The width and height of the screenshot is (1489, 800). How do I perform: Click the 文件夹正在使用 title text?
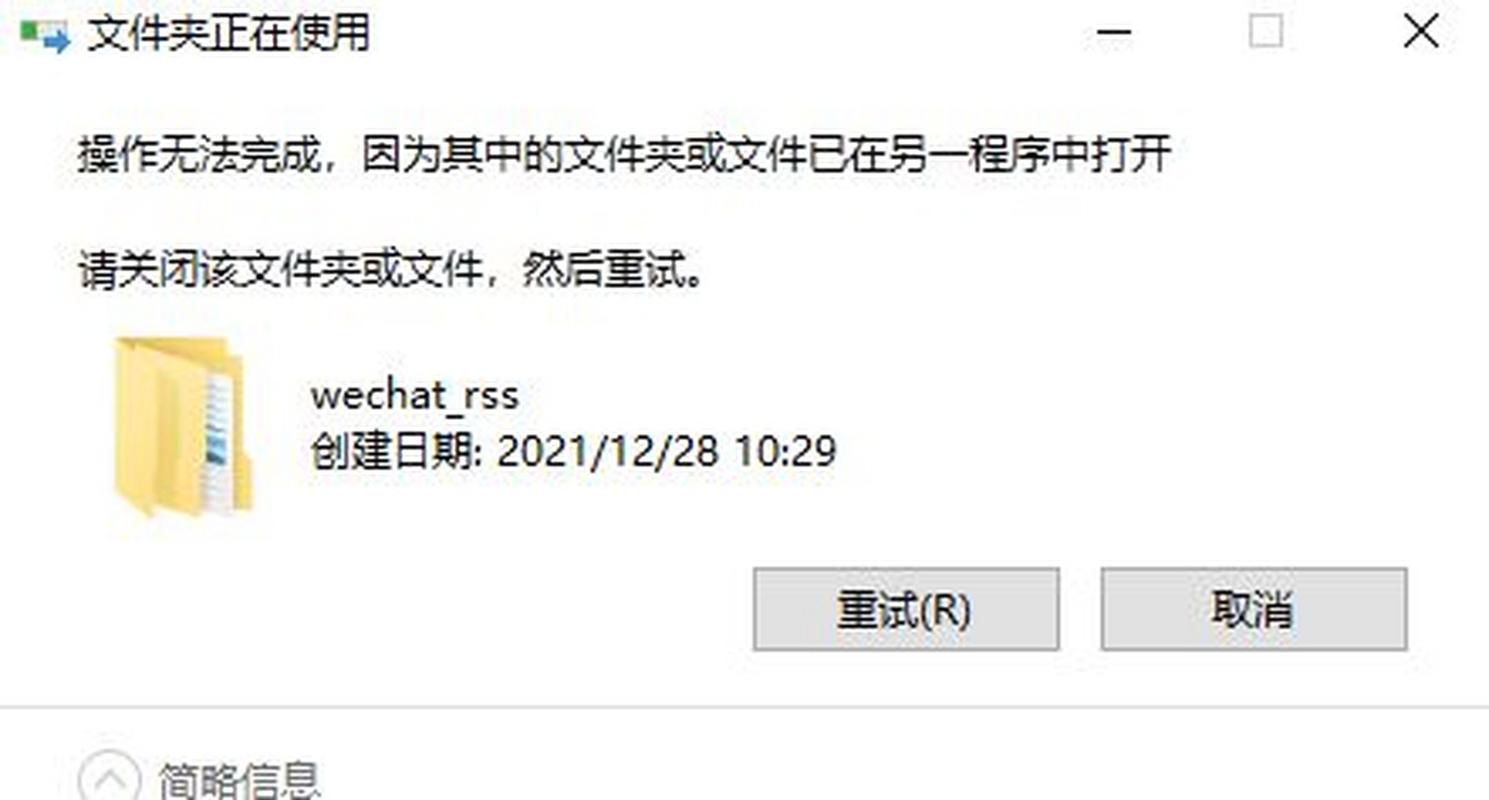click(x=229, y=35)
